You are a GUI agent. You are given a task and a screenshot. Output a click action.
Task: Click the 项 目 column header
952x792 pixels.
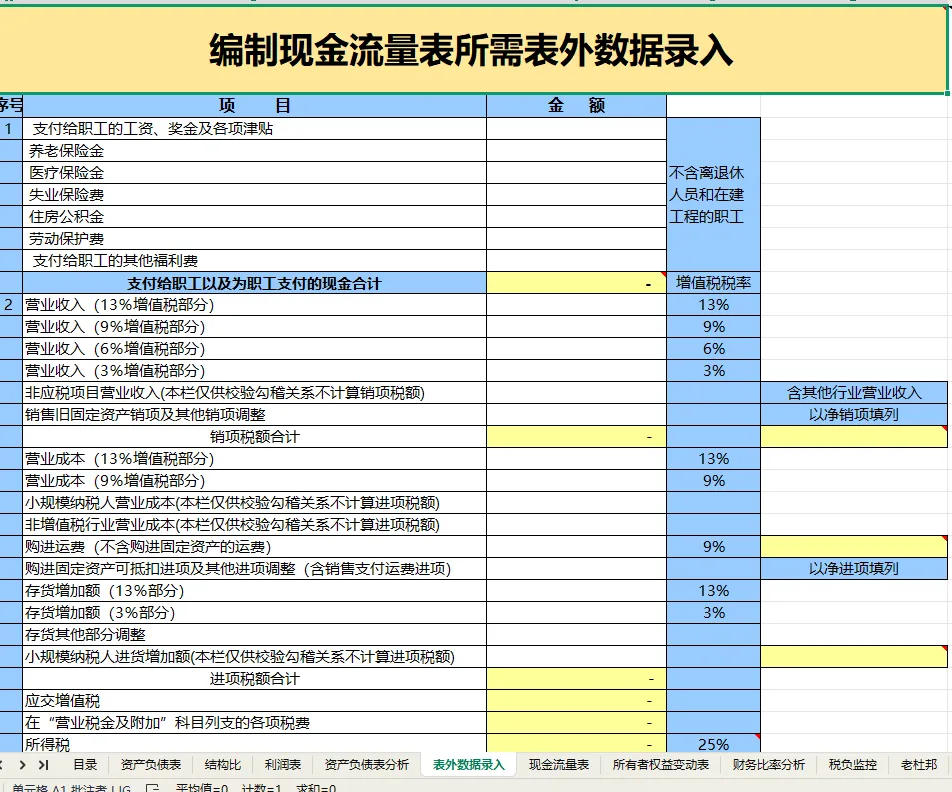tap(254, 106)
